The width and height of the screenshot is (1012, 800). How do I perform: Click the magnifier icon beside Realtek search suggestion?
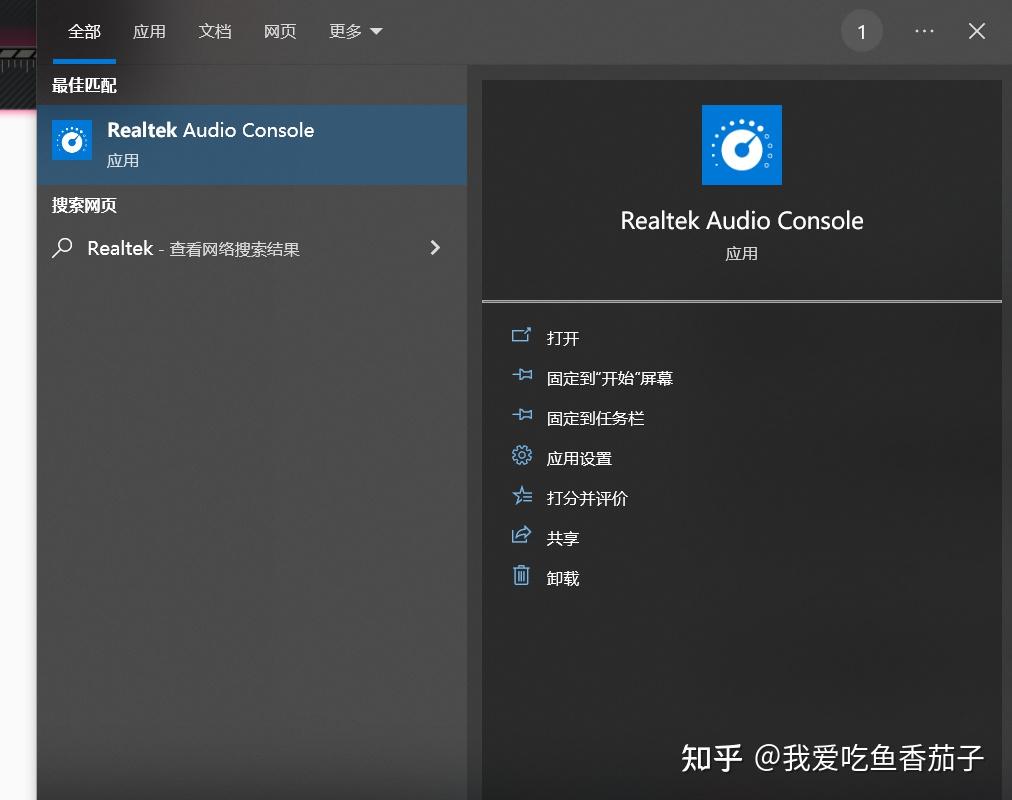click(x=62, y=248)
